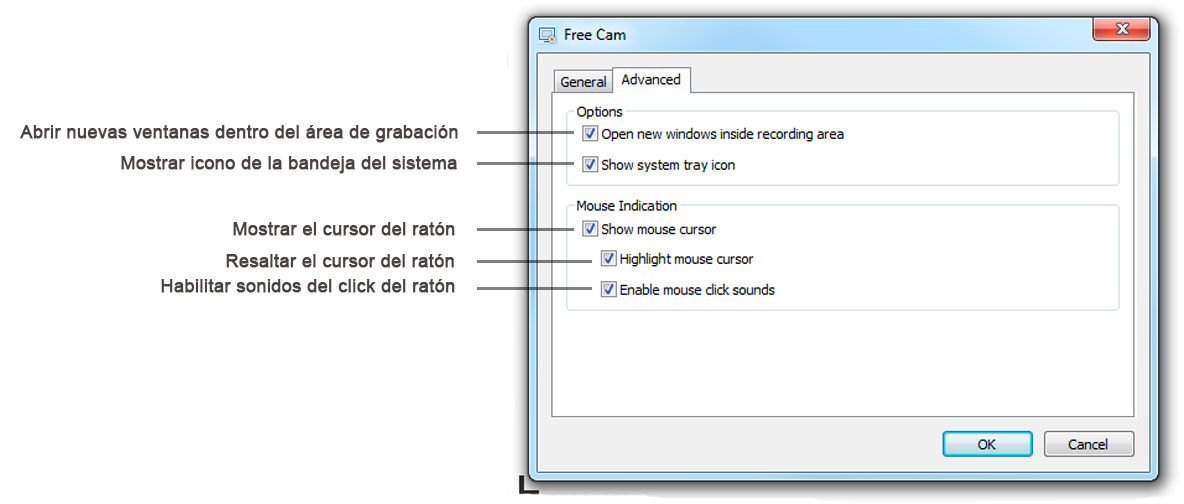Click the 'Habilitar sonidos del click' annotation
Screen dimensions: 1184x504
308,287
